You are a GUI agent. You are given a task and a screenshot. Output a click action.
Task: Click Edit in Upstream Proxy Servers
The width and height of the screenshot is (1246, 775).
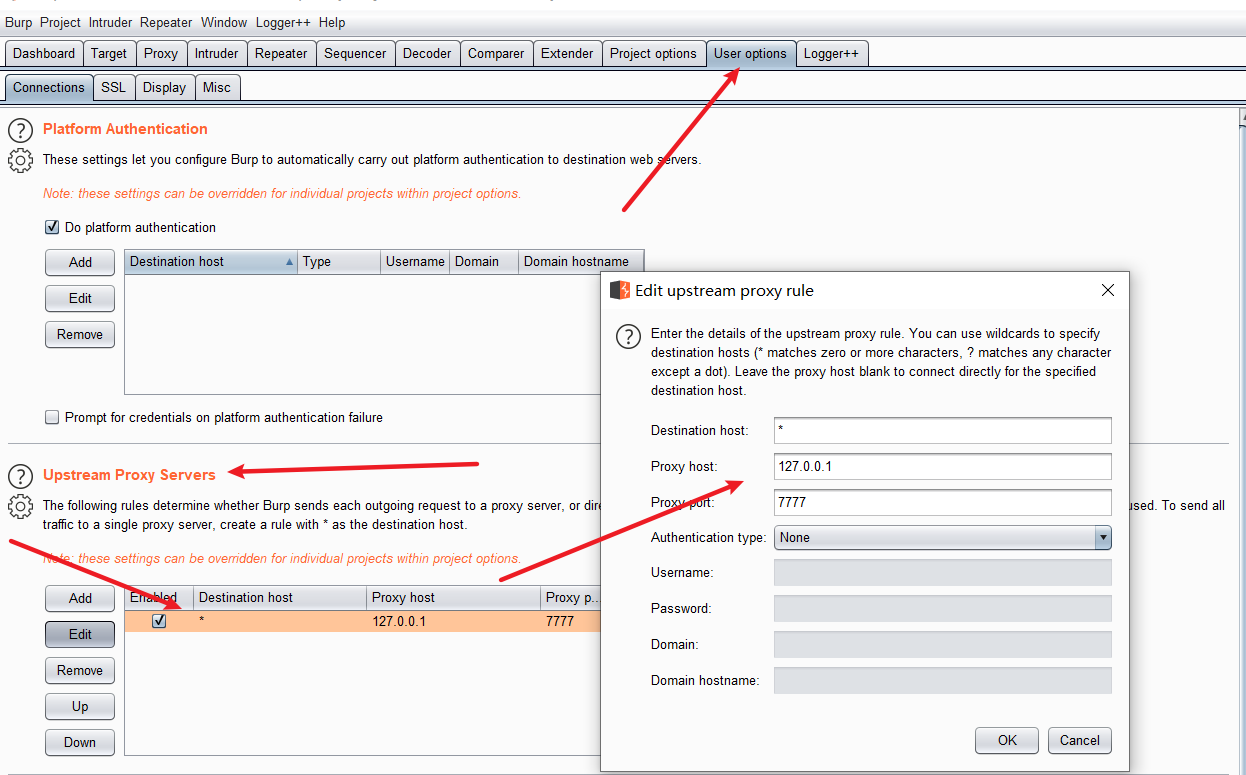pyautogui.click(x=80, y=634)
